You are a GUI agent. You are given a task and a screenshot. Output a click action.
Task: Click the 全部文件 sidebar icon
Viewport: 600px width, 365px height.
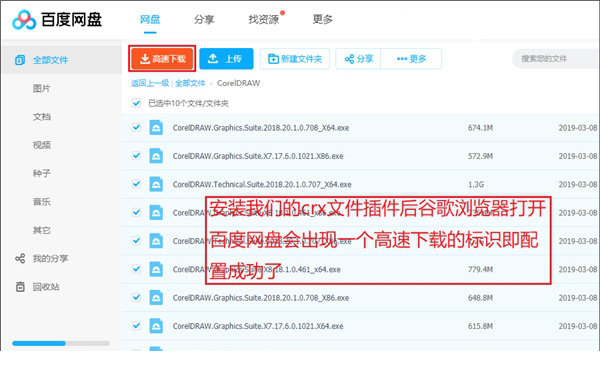(x=20, y=60)
